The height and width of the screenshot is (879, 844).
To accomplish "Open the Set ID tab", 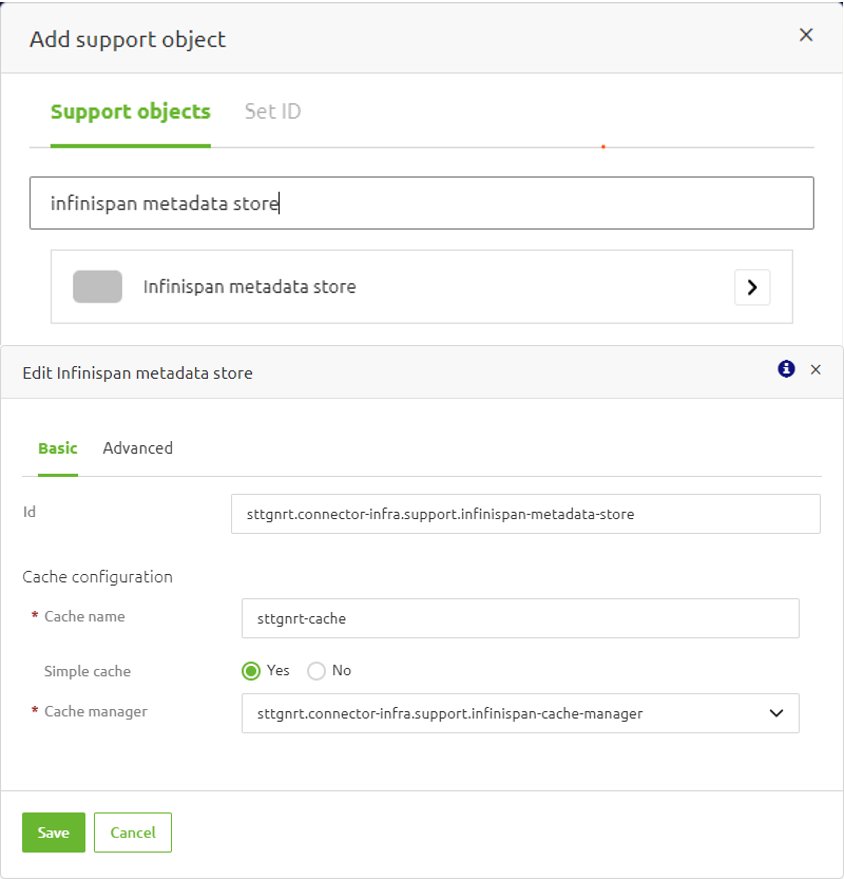I will pyautogui.click(x=272, y=112).
